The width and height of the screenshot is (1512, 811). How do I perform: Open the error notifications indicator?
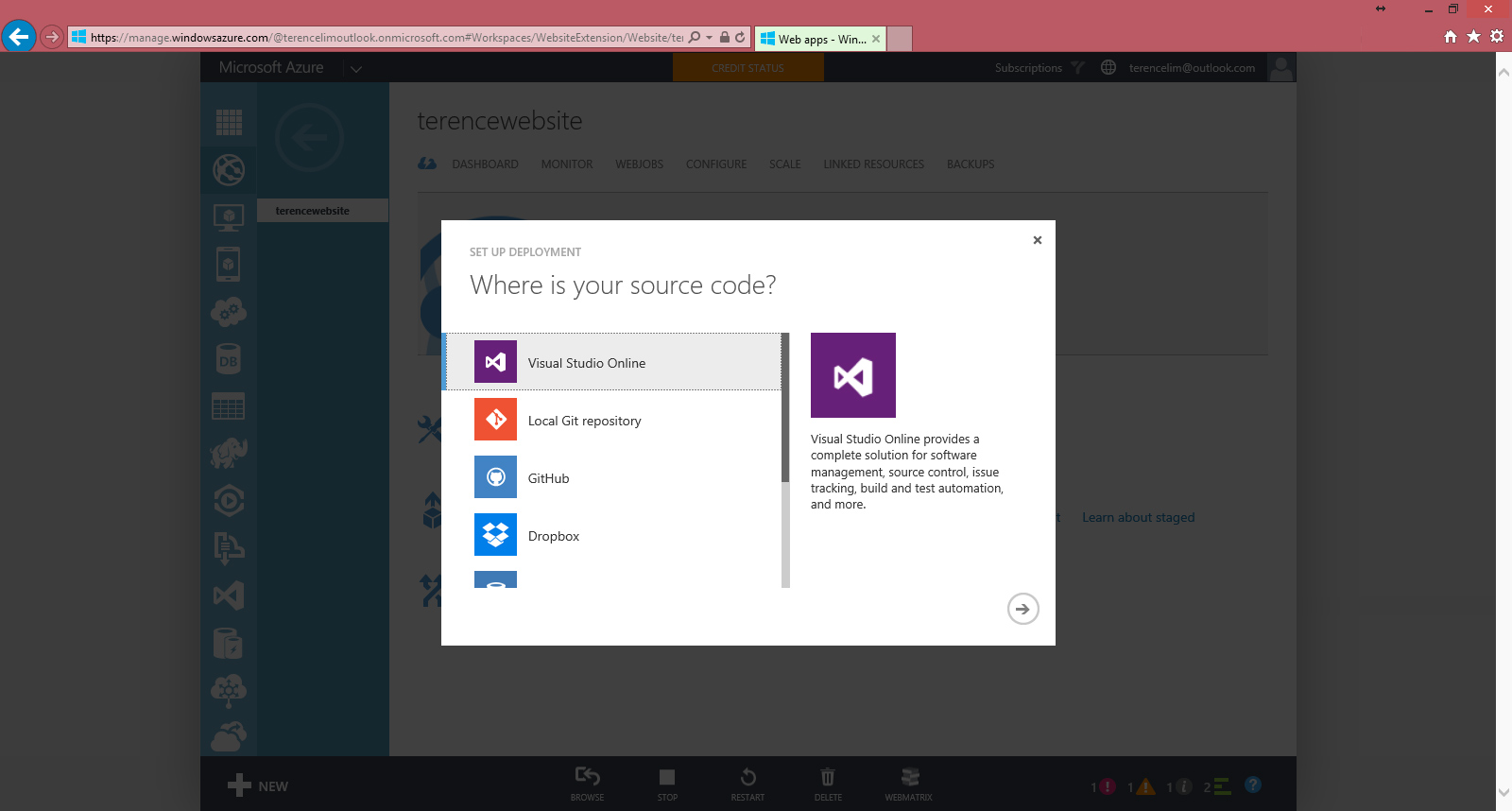[1103, 786]
